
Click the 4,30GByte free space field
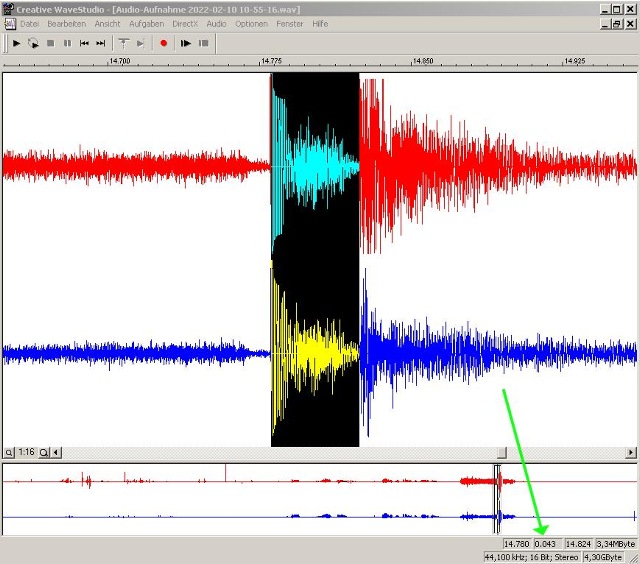[x=603, y=557]
